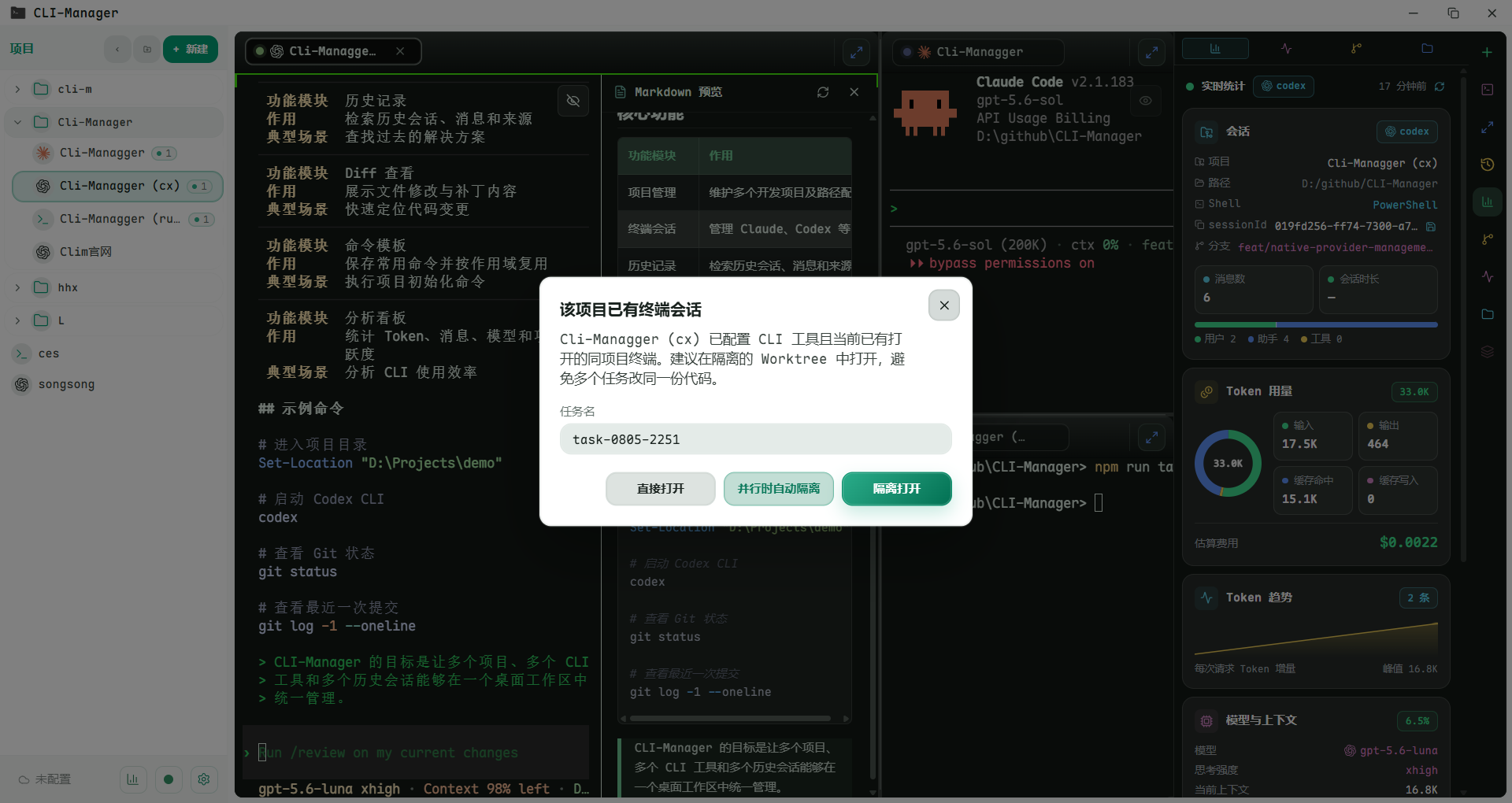This screenshot has height=803, width=1512.
Task: Click the layers stack icon in right rail
Action: tap(1487, 351)
